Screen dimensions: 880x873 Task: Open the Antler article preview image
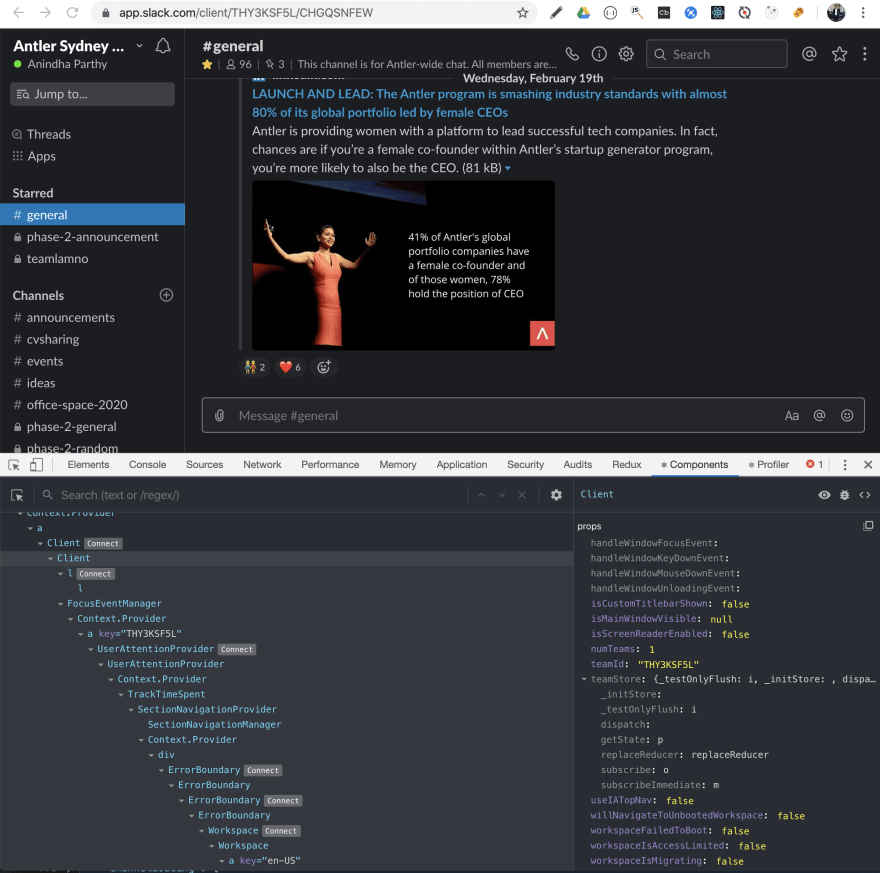404,265
